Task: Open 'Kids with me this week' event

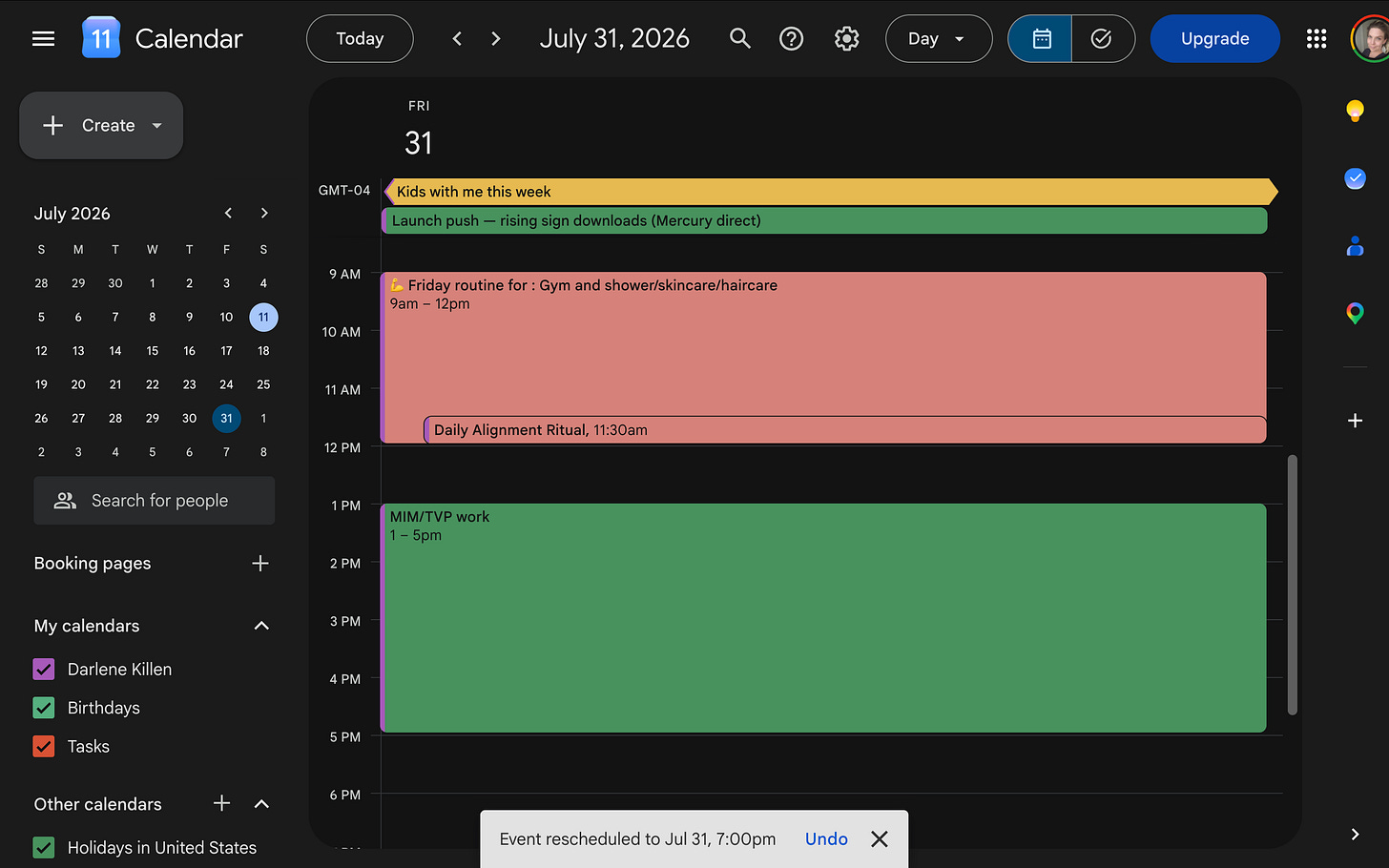Action: click(x=830, y=192)
